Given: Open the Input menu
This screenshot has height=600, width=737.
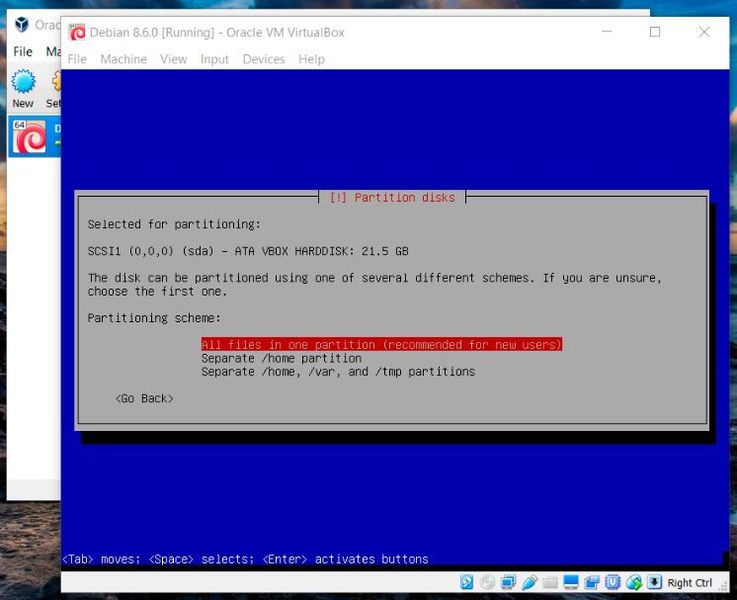Looking at the screenshot, I should [x=214, y=59].
